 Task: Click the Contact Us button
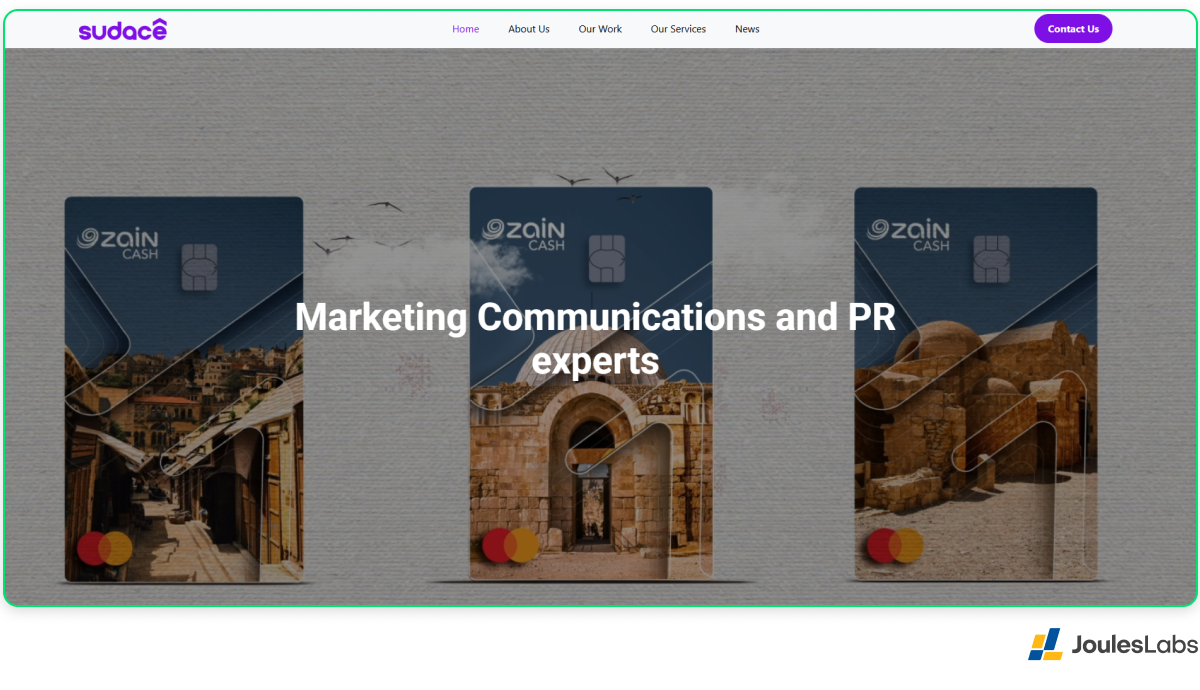[1073, 29]
